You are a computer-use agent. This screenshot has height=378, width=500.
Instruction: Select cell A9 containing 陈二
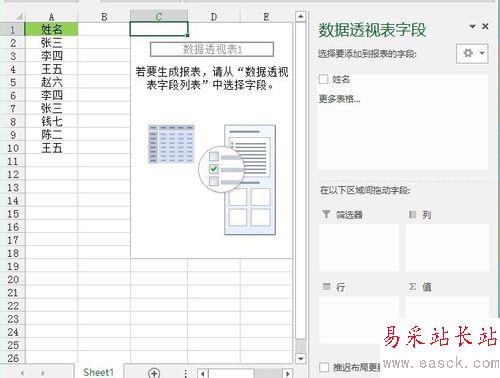(51, 135)
